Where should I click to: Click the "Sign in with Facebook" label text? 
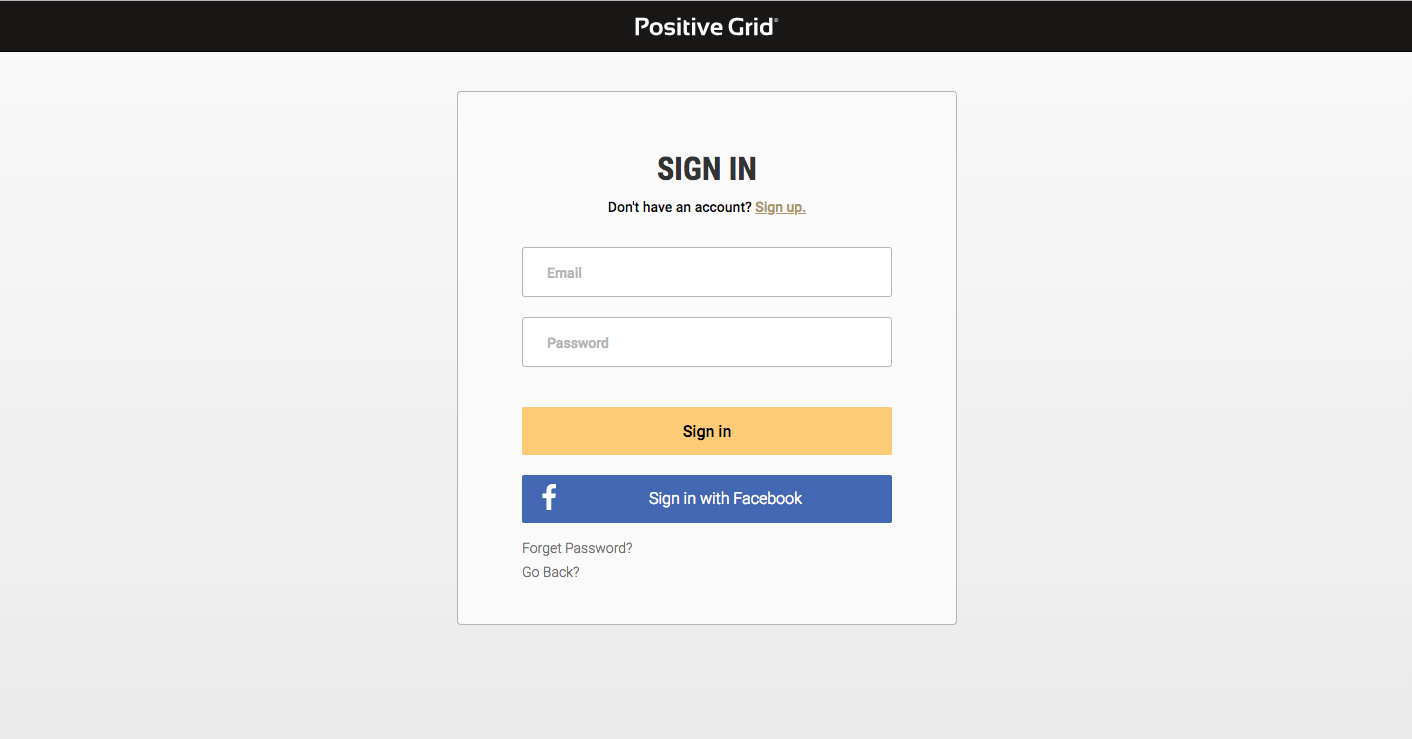click(x=725, y=498)
